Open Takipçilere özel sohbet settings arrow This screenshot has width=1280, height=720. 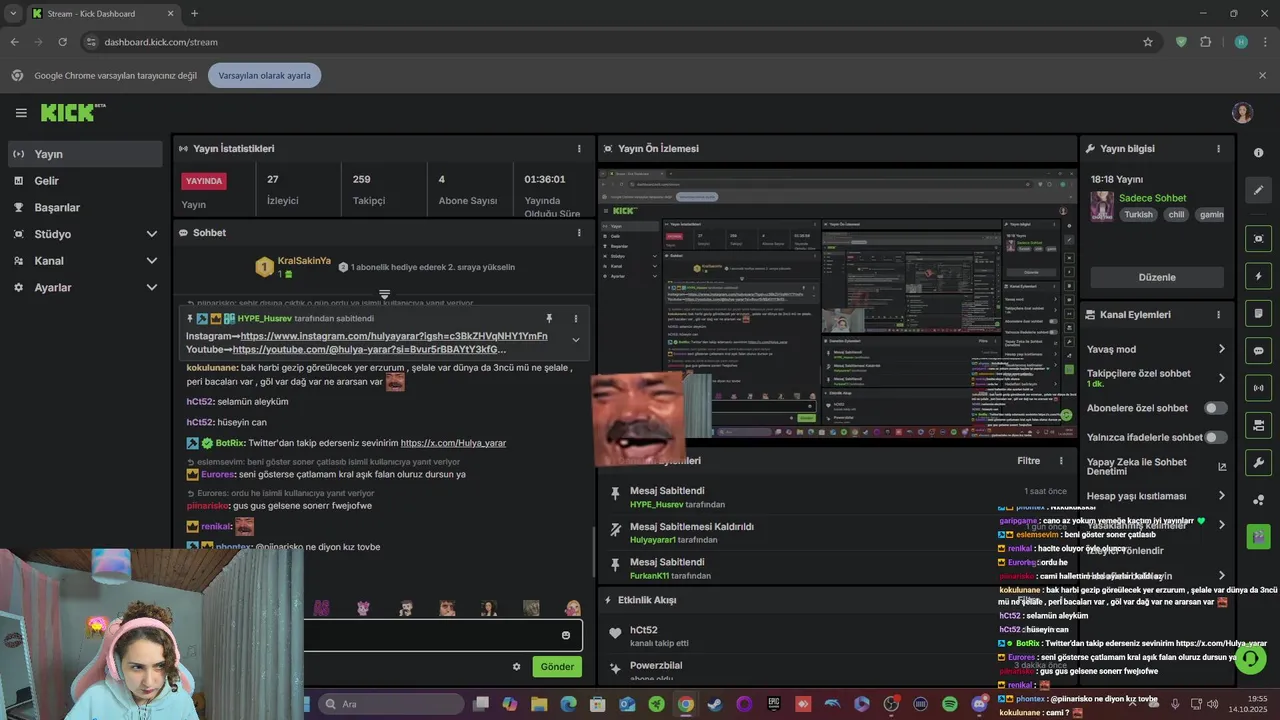point(1221,378)
